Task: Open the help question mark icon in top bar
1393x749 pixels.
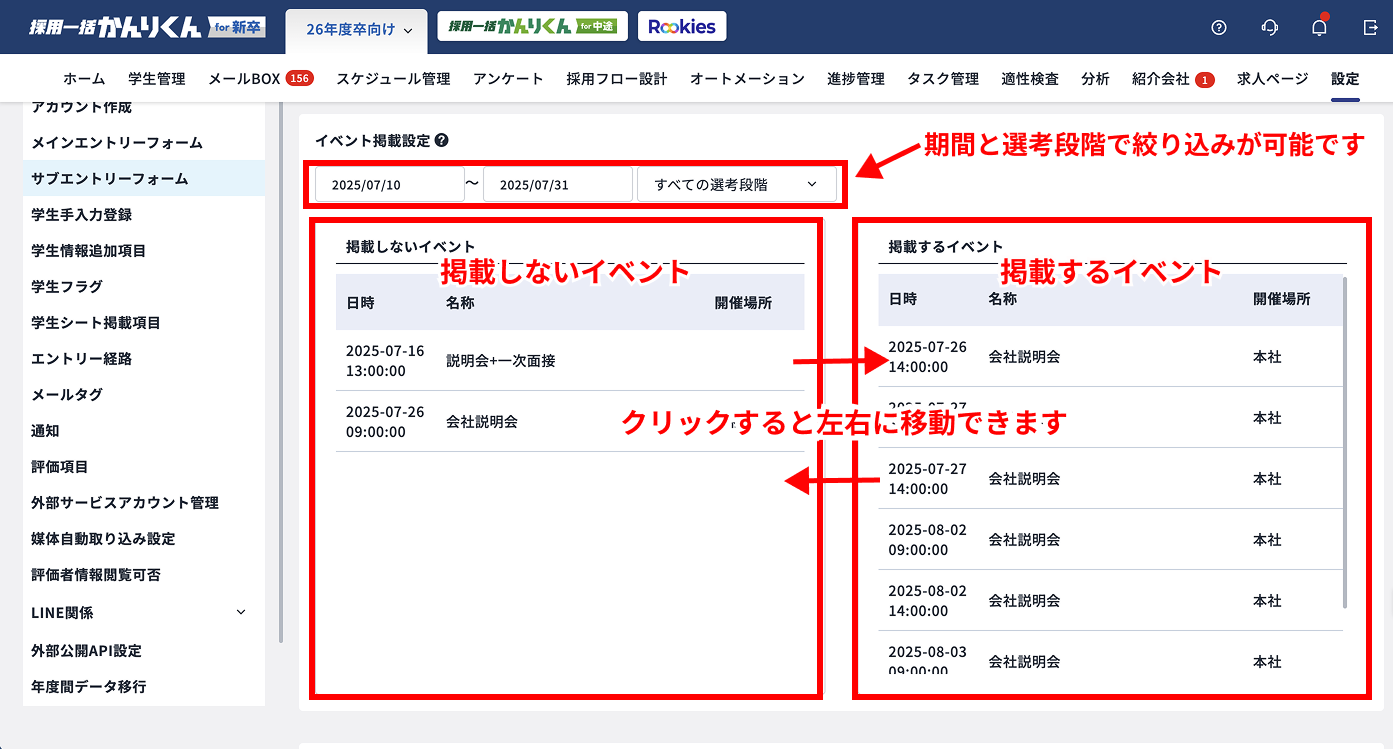Action: 1218,27
